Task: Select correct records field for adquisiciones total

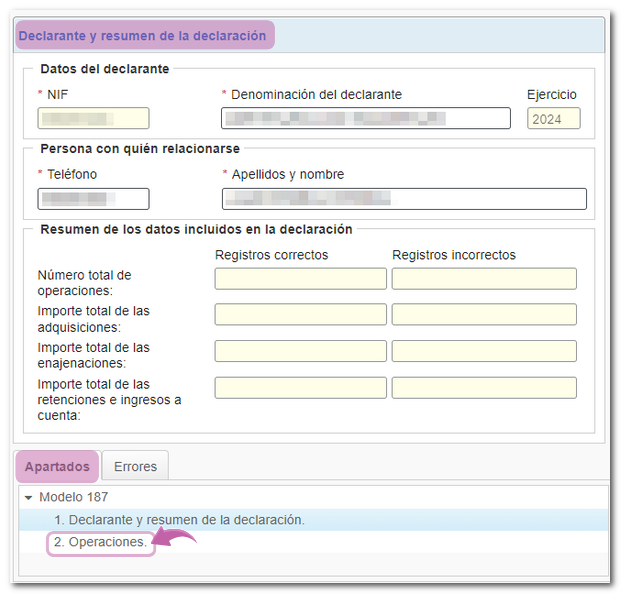Action: tap(300, 315)
